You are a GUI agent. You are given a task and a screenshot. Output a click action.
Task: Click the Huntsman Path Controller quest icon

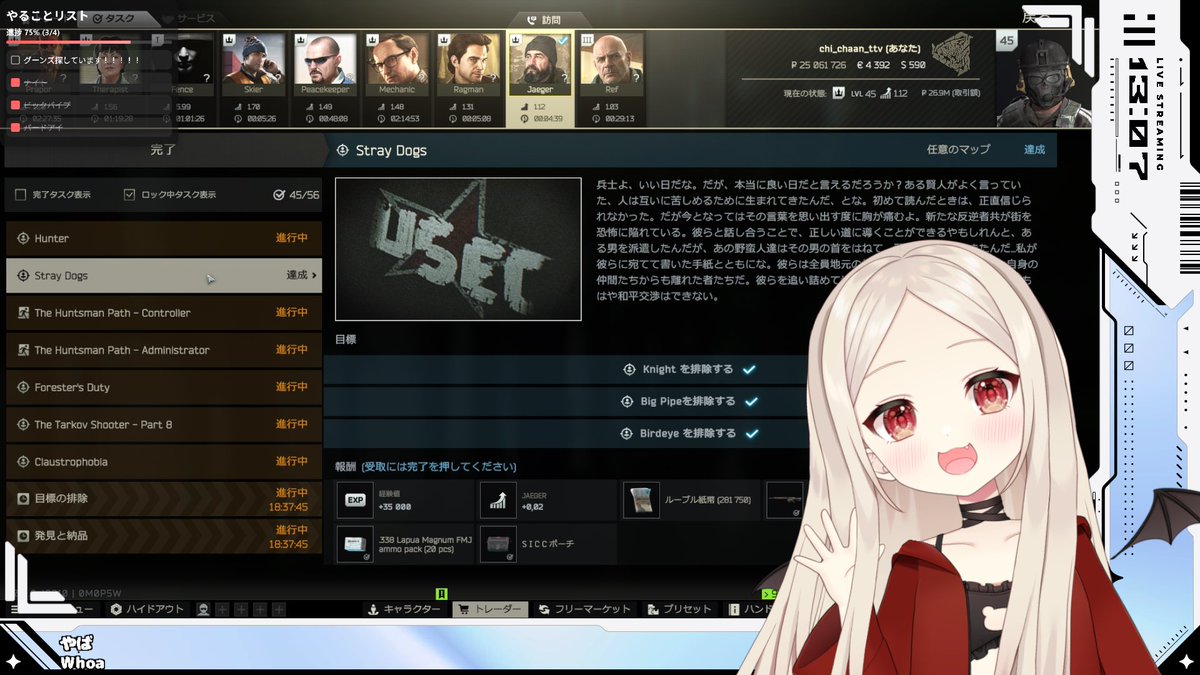coord(23,313)
